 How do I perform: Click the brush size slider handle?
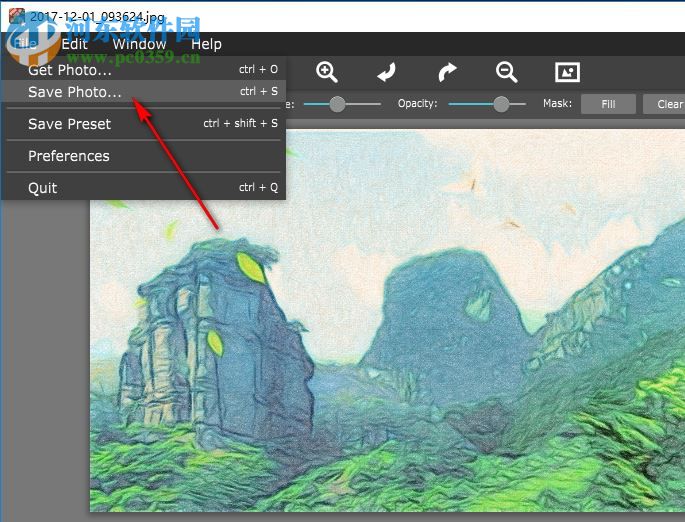pos(337,104)
